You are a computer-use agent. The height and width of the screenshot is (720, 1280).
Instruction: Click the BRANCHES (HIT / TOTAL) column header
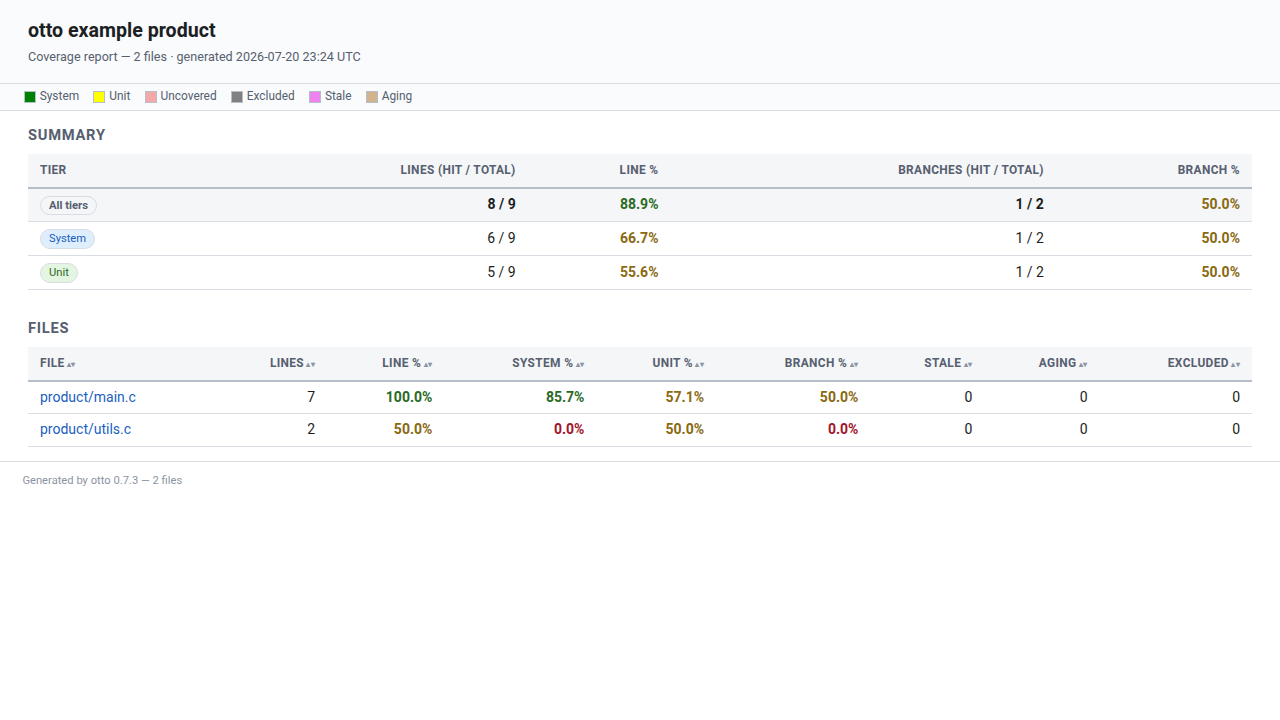pyautogui.click(x=971, y=170)
